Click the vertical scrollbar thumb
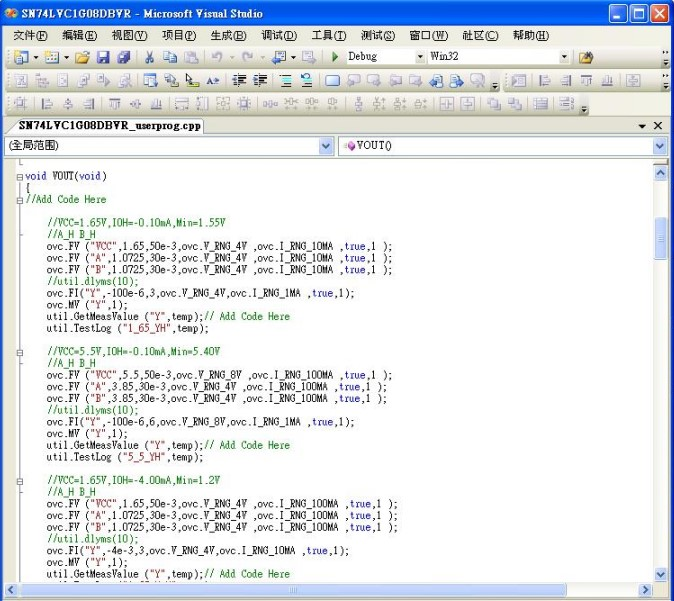This screenshot has height=601, width=674. pos(660,238)
